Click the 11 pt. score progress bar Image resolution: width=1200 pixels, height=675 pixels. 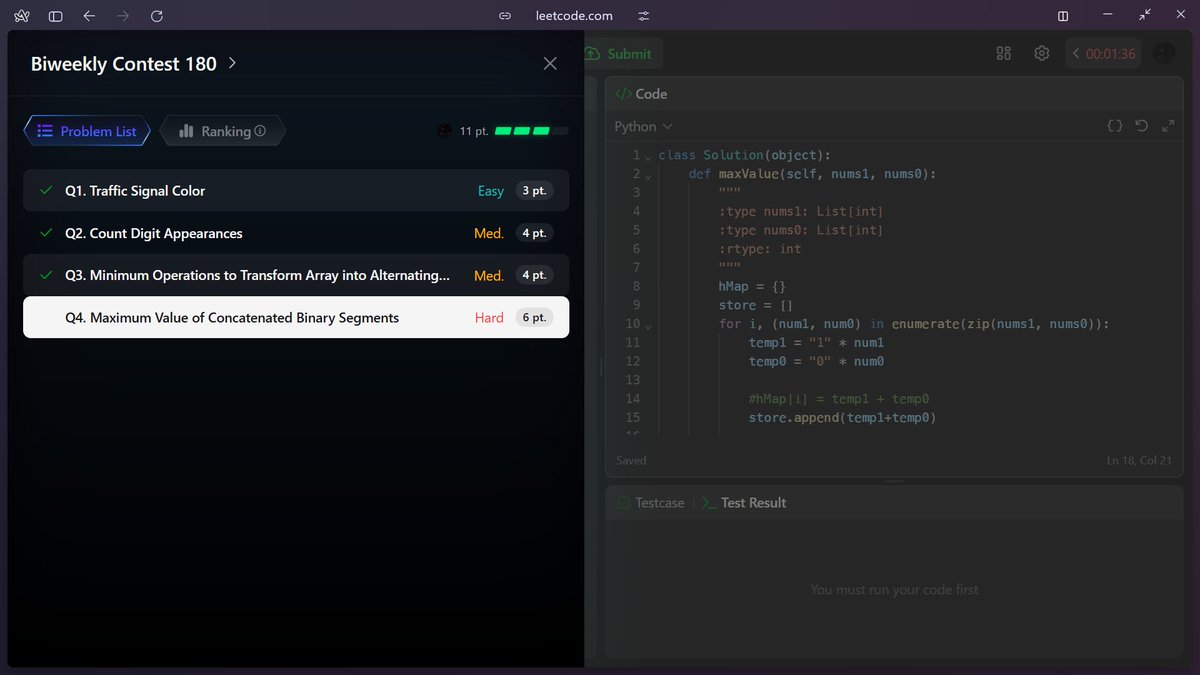tap(532, 131)
